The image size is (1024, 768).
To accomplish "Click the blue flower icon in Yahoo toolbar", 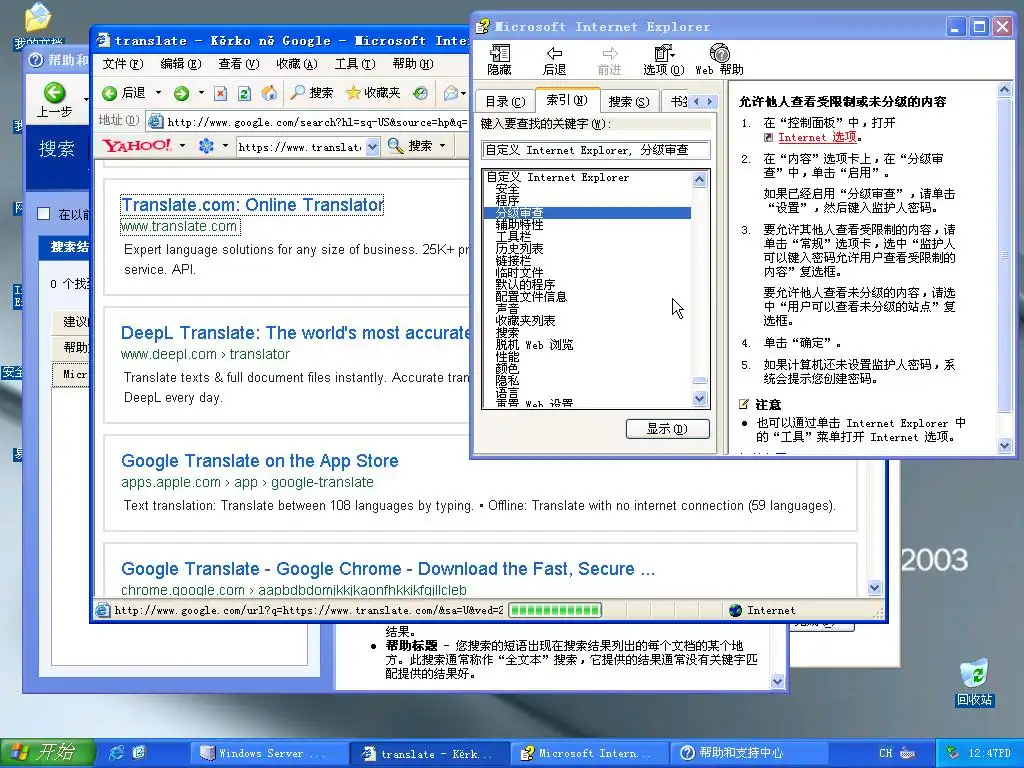I will (x=206, y=146).
